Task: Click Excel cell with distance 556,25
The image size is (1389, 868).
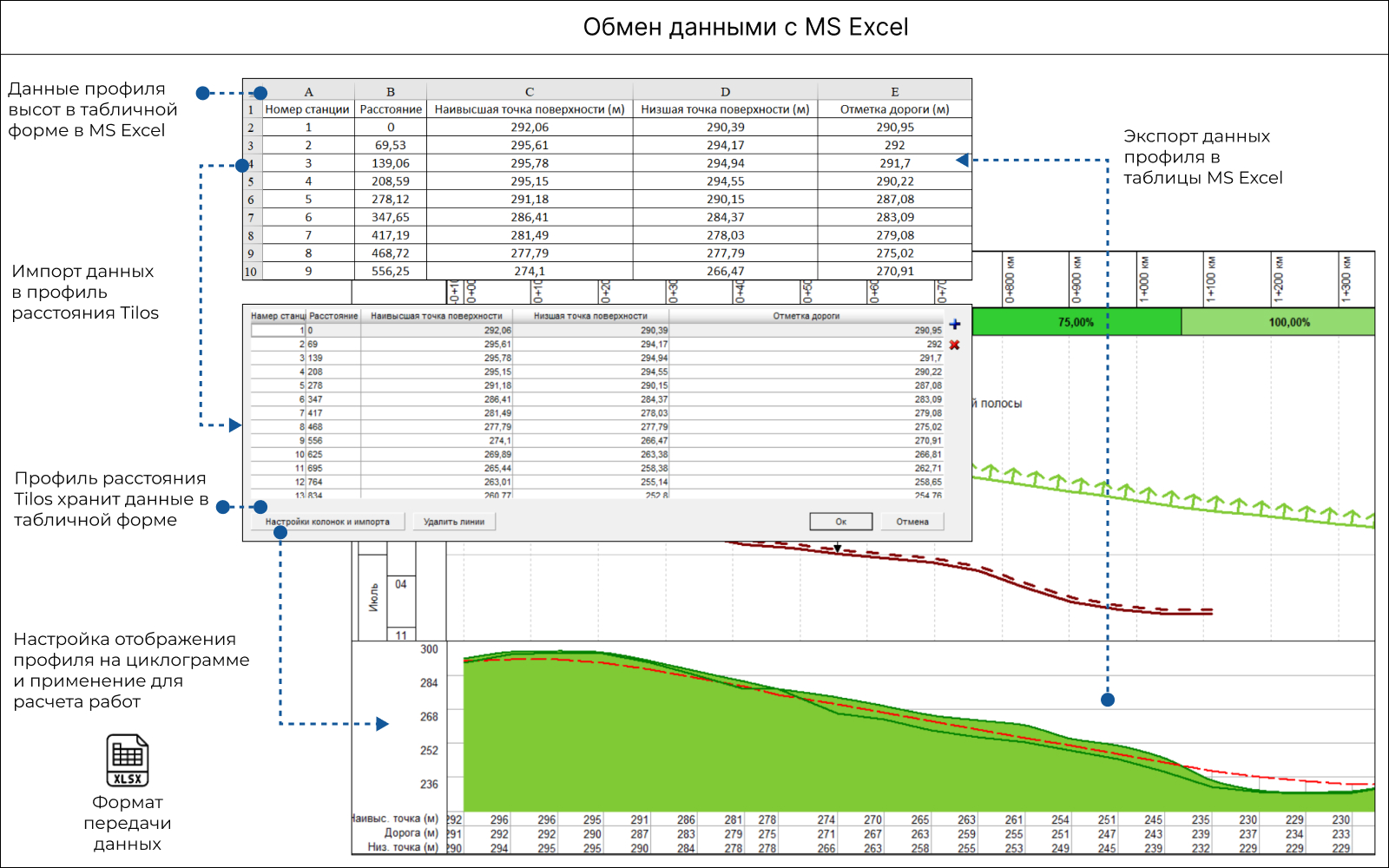Action: (x=391, y=271)
